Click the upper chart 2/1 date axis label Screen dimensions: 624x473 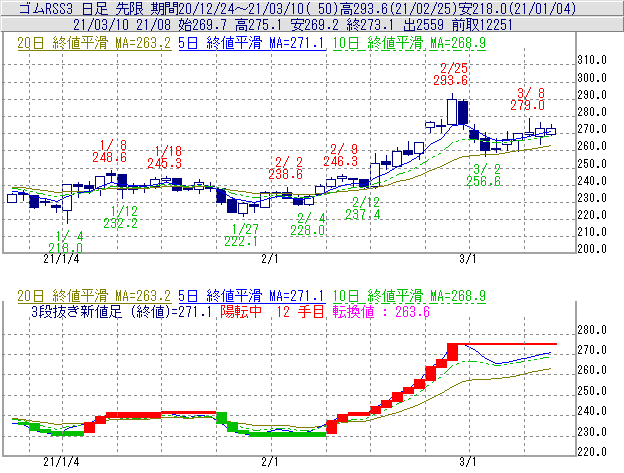click(270, 259)
